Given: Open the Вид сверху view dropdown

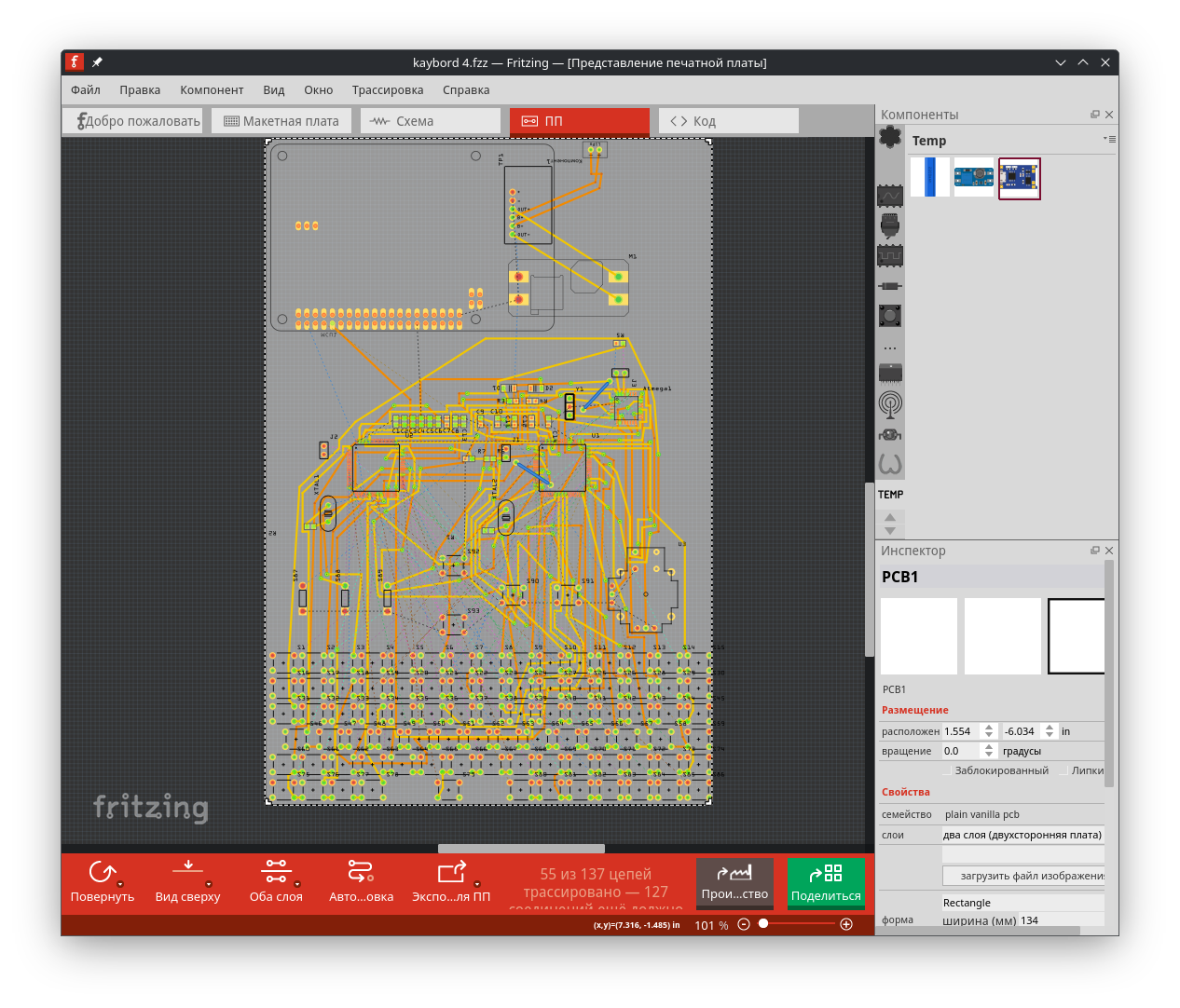Looking at the screenshot, I should [208, 884].
